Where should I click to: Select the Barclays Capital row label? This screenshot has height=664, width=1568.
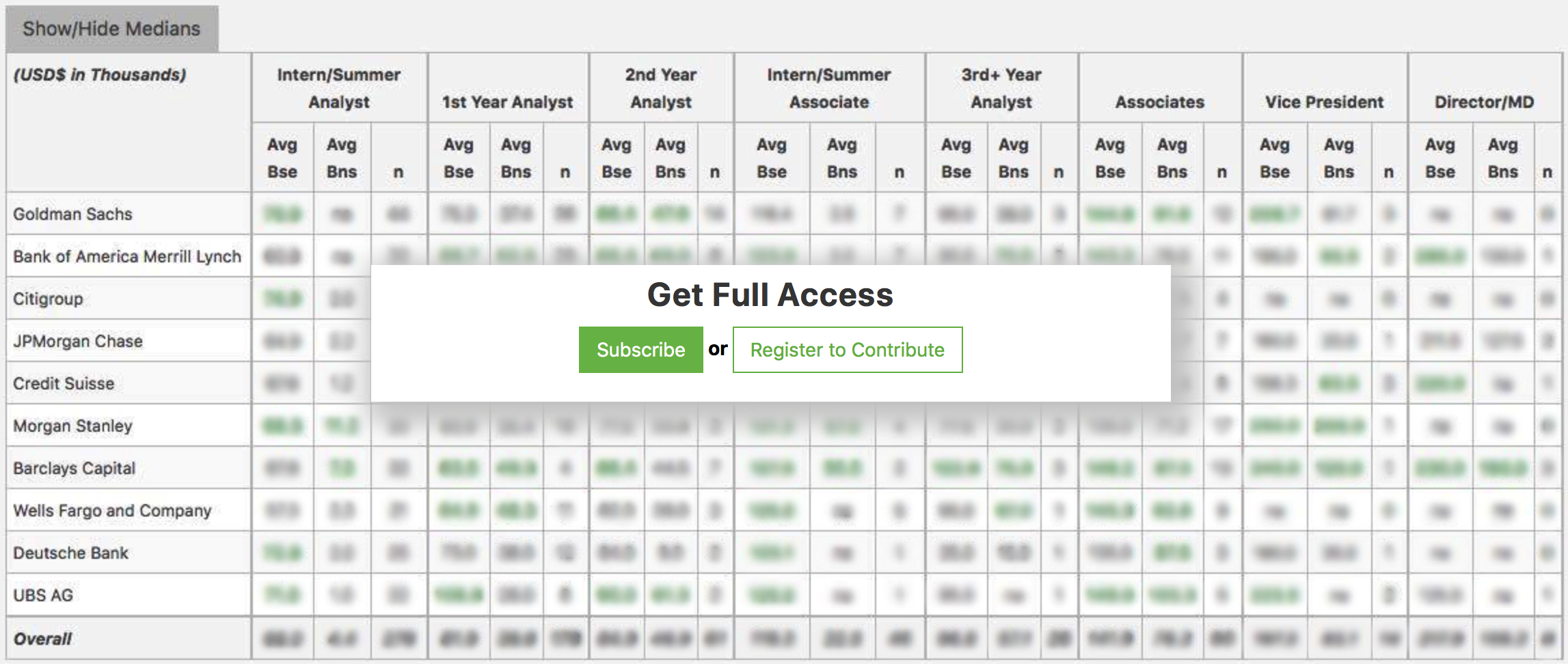pos(74,468)
